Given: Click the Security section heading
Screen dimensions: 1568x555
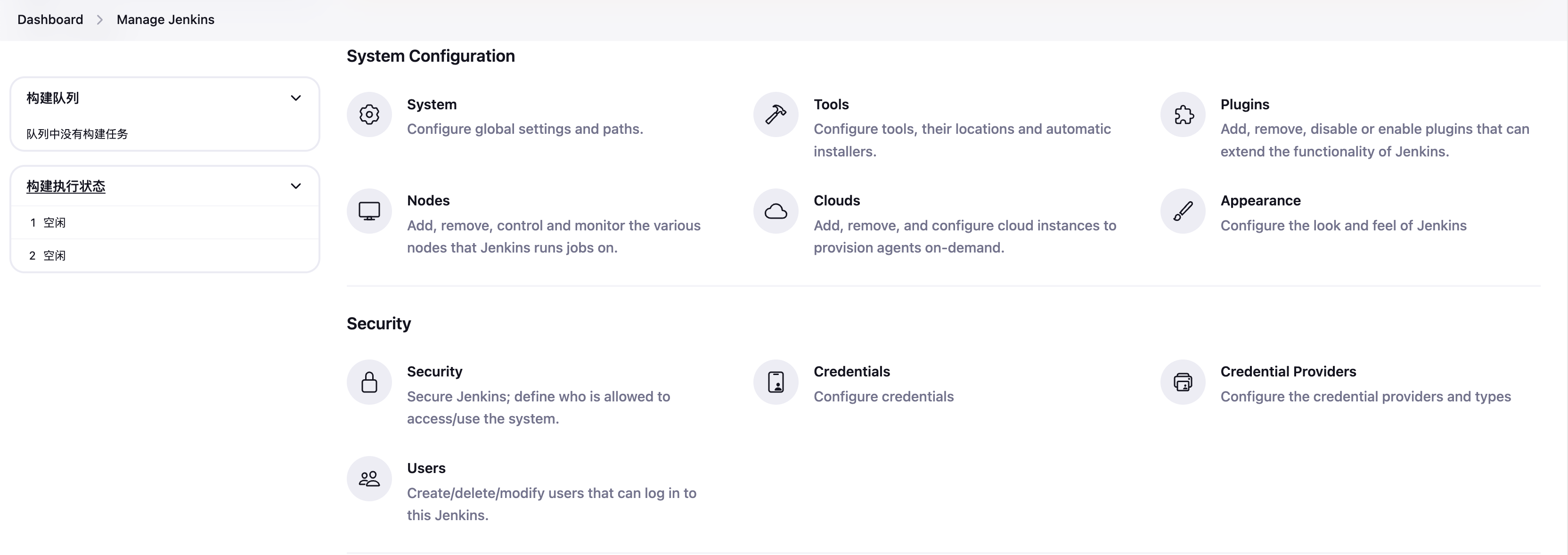Looking at the screenshot, I should coord(379,324).
